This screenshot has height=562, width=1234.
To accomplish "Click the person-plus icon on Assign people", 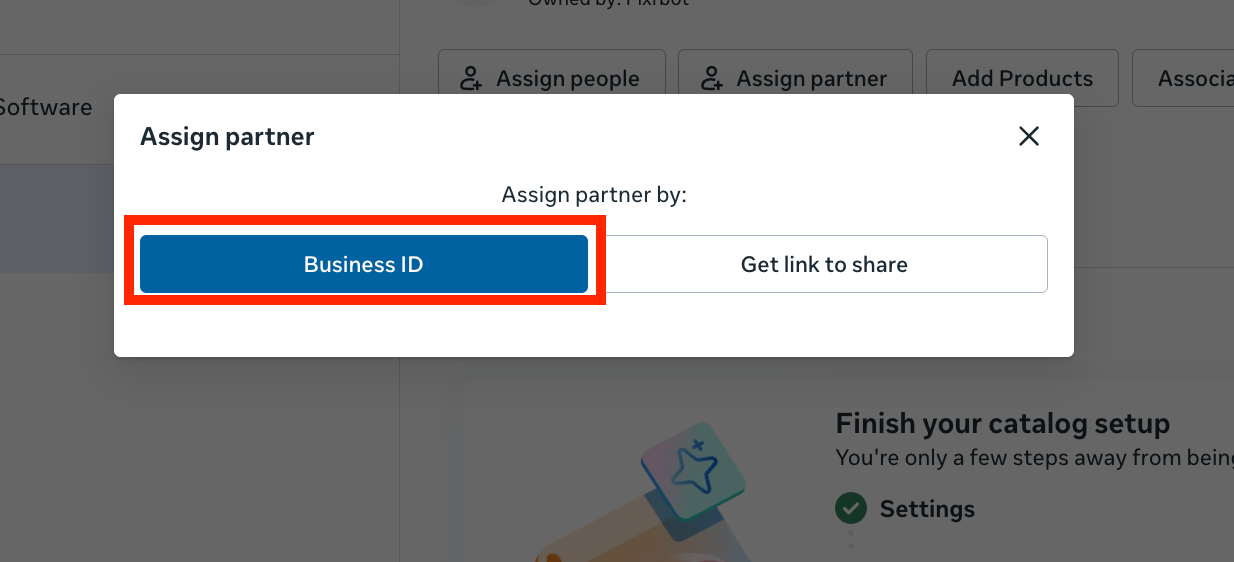I will [471, 78].
